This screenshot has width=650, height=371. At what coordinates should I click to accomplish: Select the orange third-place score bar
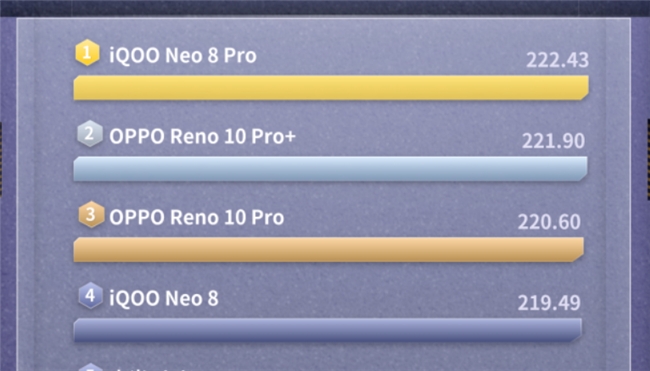click(329, 250)
